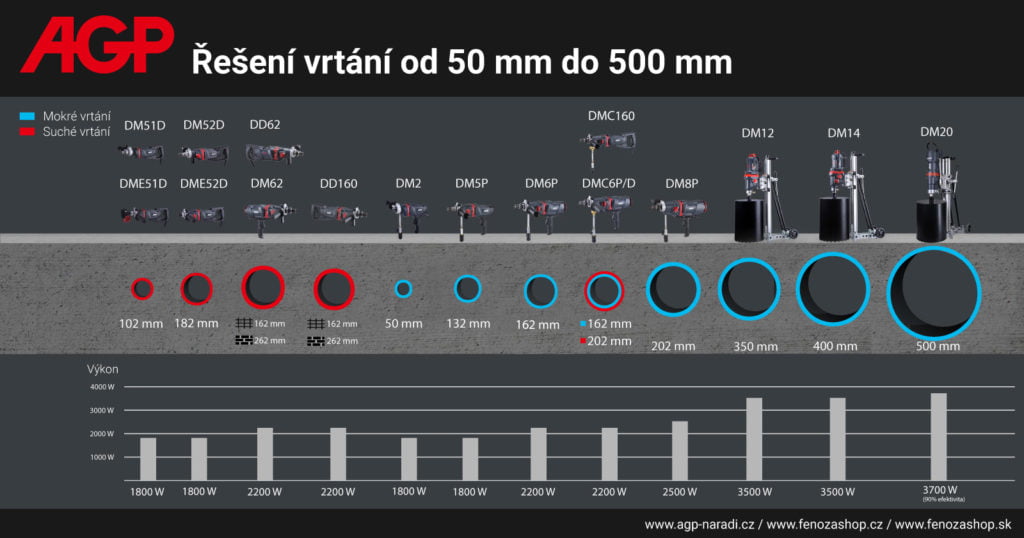Click the "Řešení vrtání od 50 mm do 500 mm" title
This screenshot has height=538, width=1024.
[462, 62]
